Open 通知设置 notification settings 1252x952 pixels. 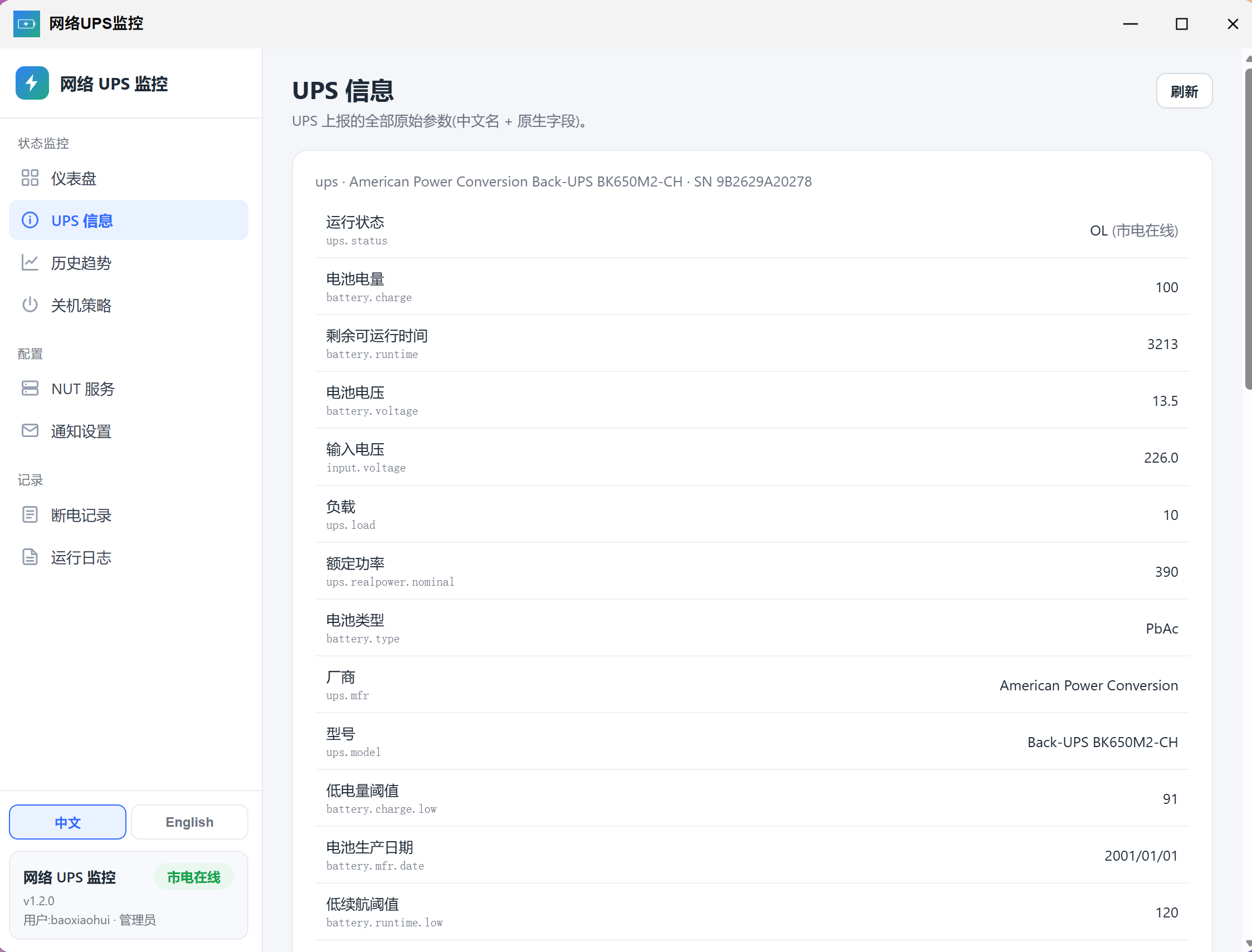pos(129,431)
